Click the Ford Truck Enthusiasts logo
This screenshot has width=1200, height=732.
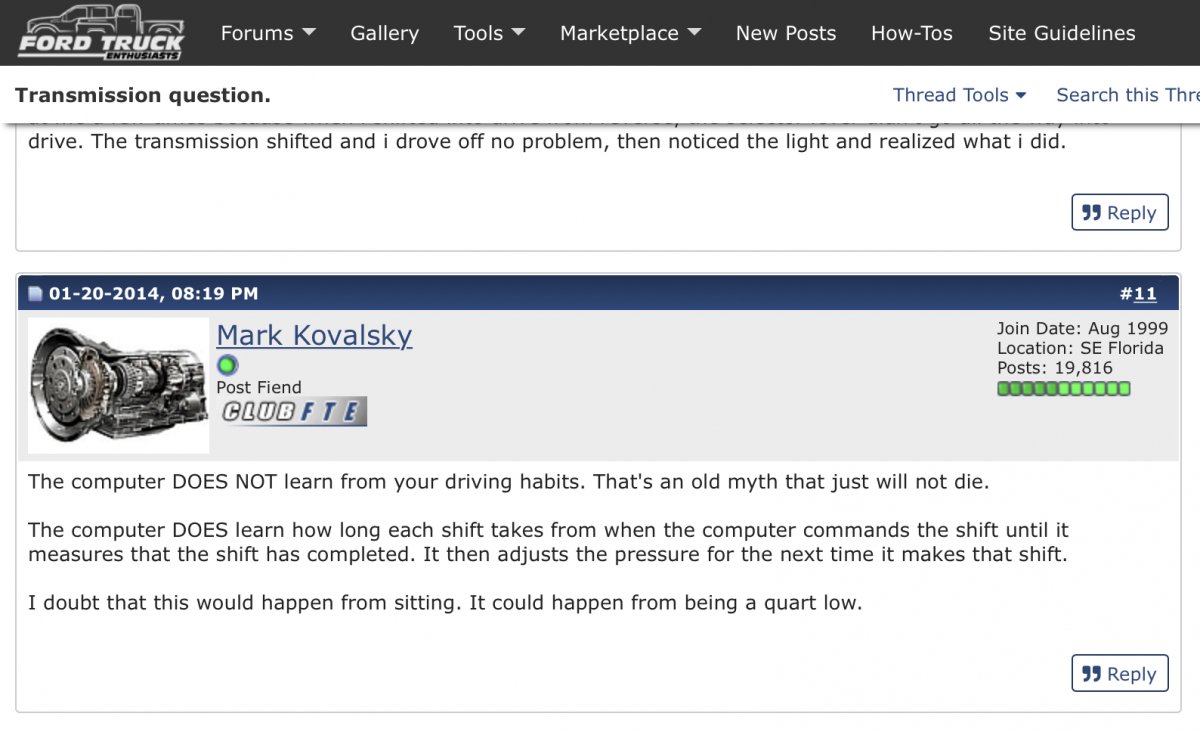[101, 32]
